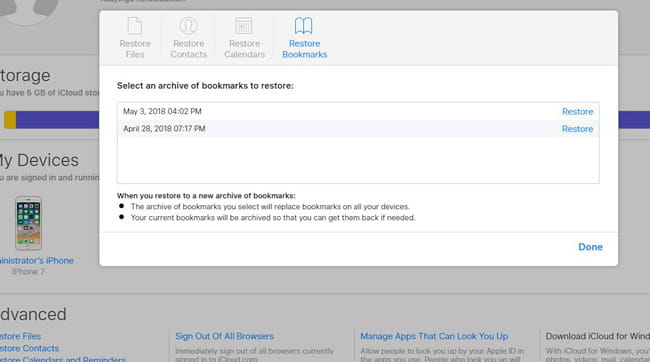Click the Restore Files page icon
The width and height of the screenshot is (650, 362).
coord(135,26)
